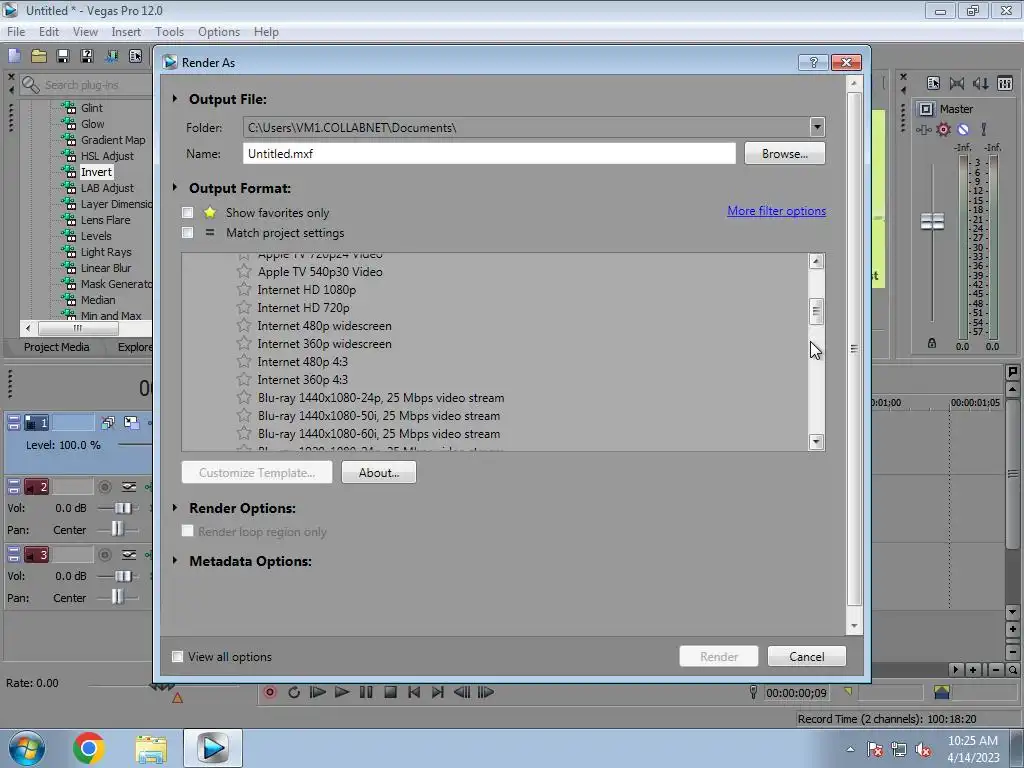This screenshot has width=1024, height=768.
Task: Click the Play transport button
Action: tap(342, 692)
